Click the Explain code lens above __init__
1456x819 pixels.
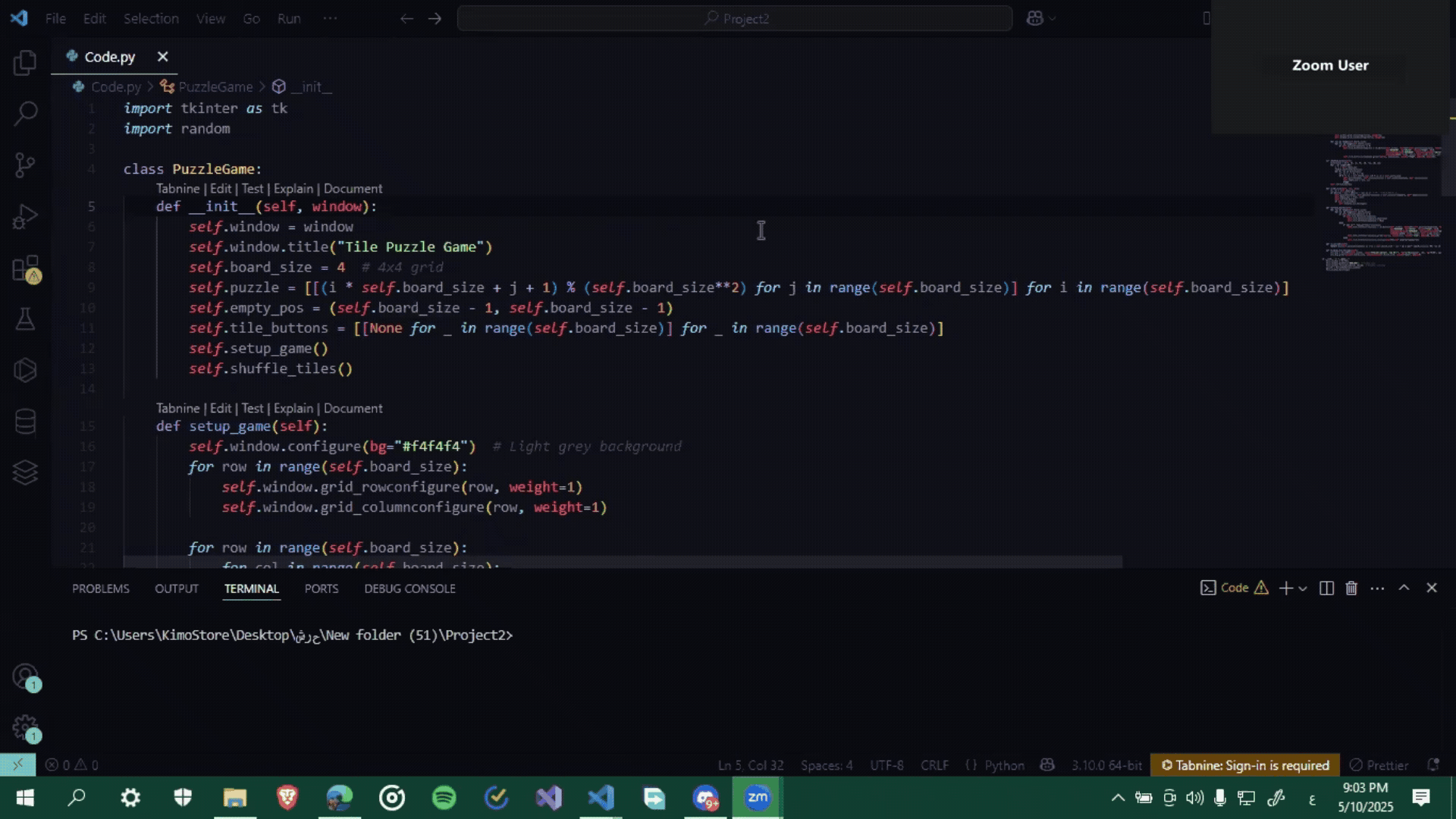point(293,188)
